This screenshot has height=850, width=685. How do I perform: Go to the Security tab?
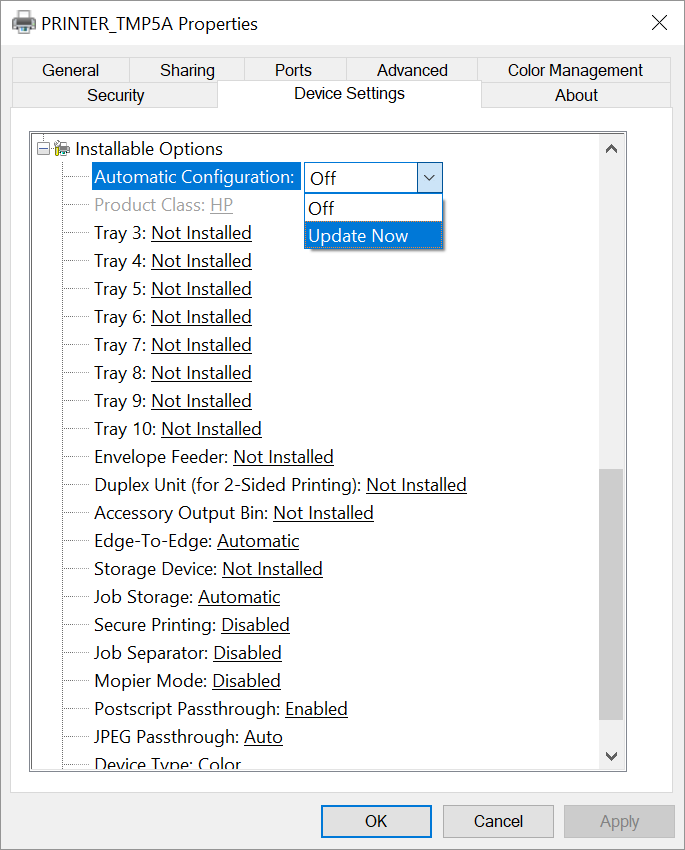tap(115, 95)
